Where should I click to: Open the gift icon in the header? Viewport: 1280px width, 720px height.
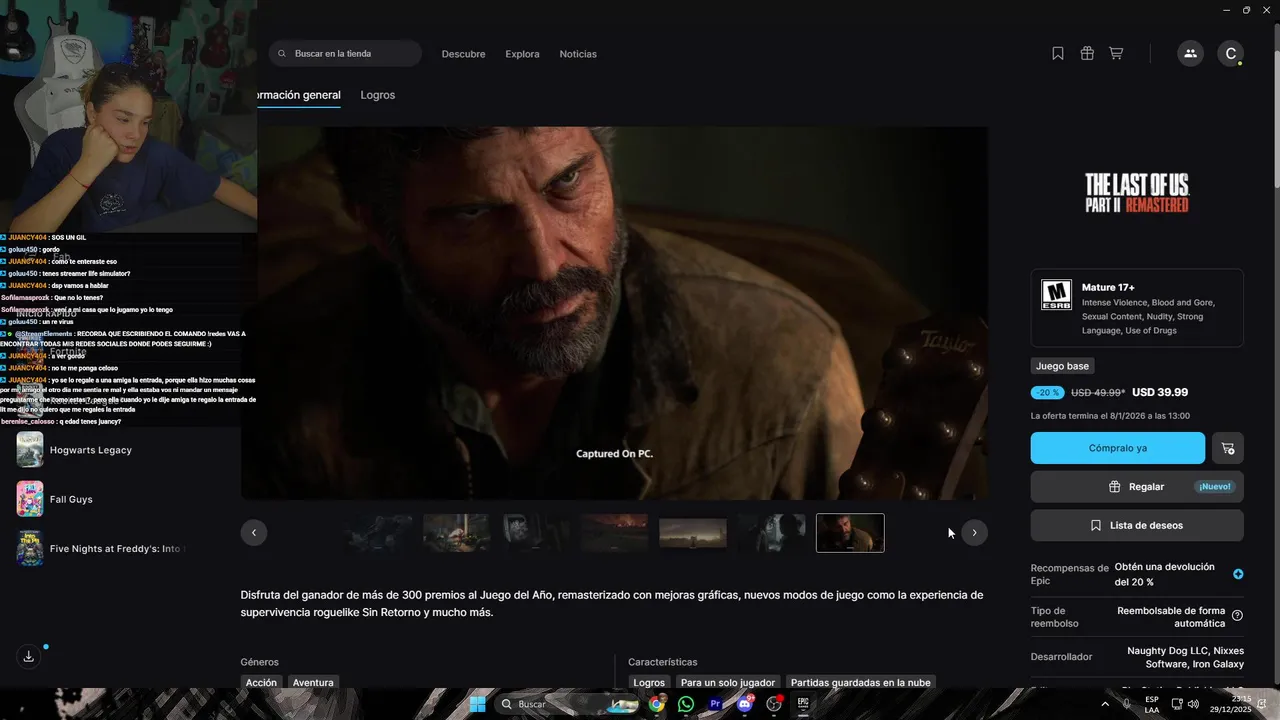(1087, 54)
